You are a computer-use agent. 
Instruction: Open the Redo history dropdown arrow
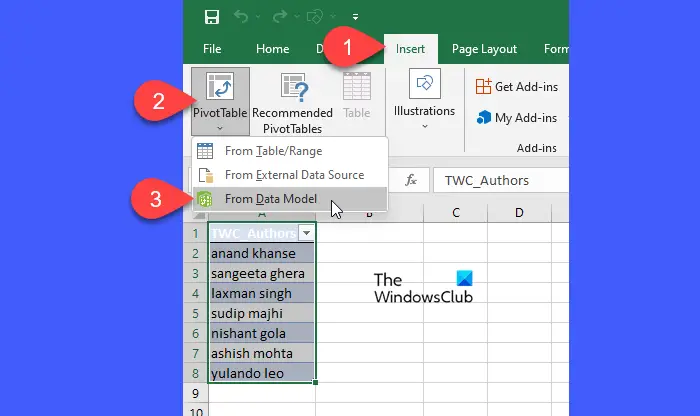coord(297,17)
